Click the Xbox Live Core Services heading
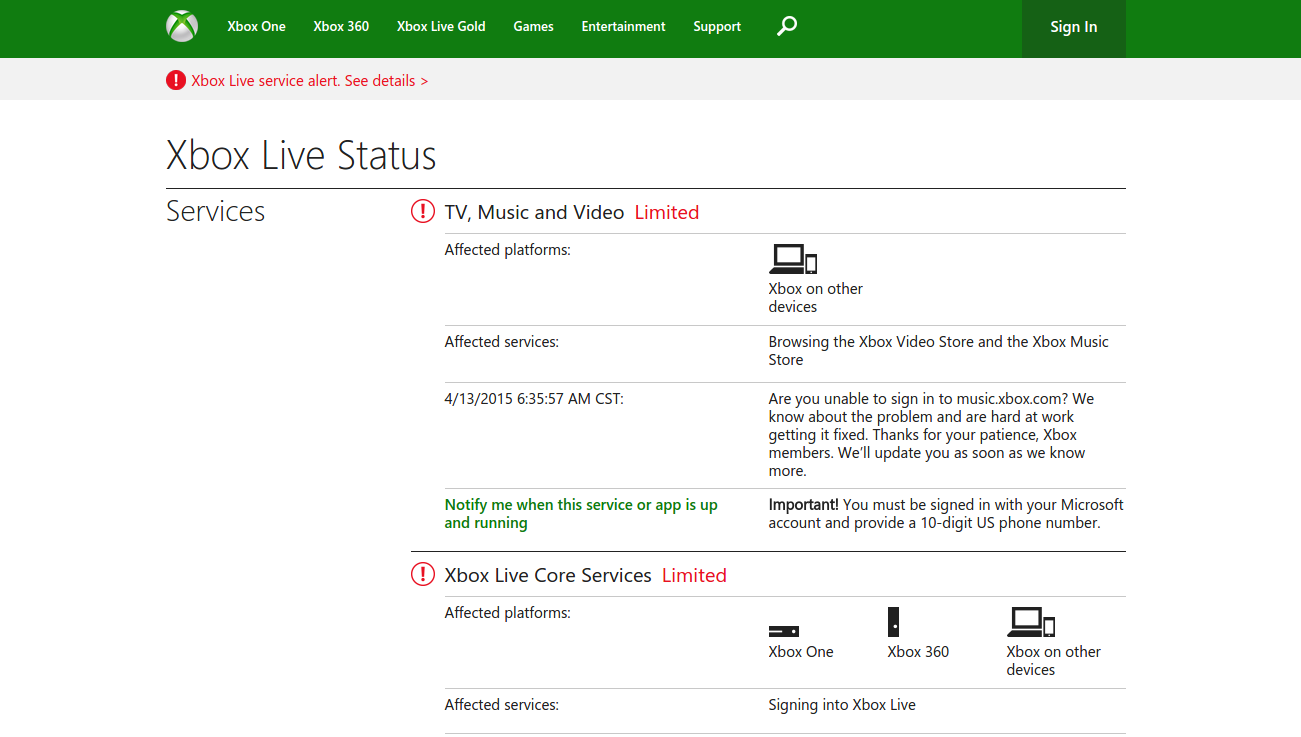The width and height of the screenshot is (1301, 737). [548, 575]
